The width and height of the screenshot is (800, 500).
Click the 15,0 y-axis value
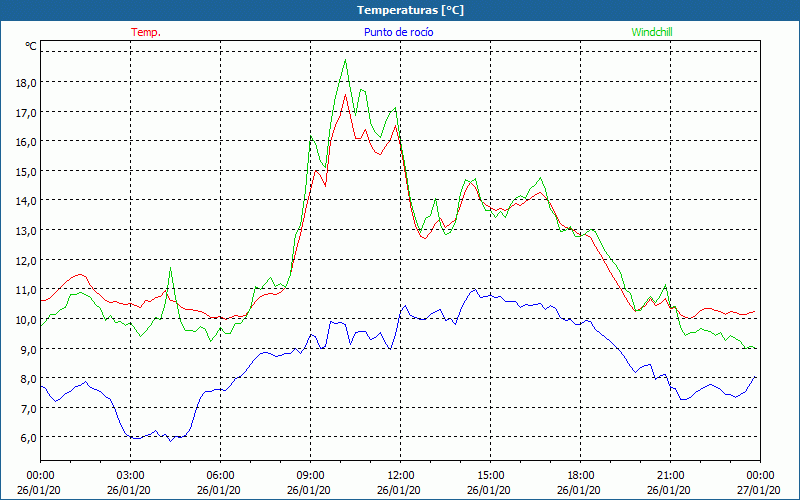[x=26, y=171]
